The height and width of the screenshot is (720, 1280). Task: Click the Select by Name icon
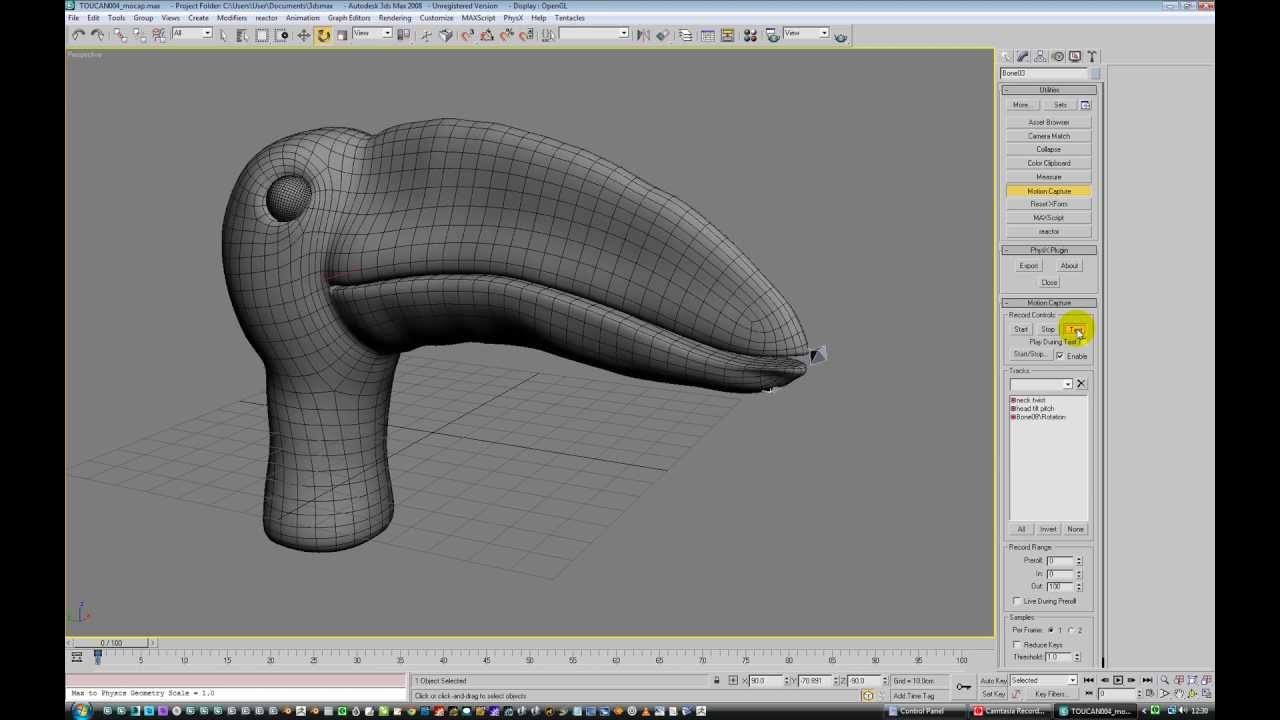pyautogui.click(x=242, y=35)
